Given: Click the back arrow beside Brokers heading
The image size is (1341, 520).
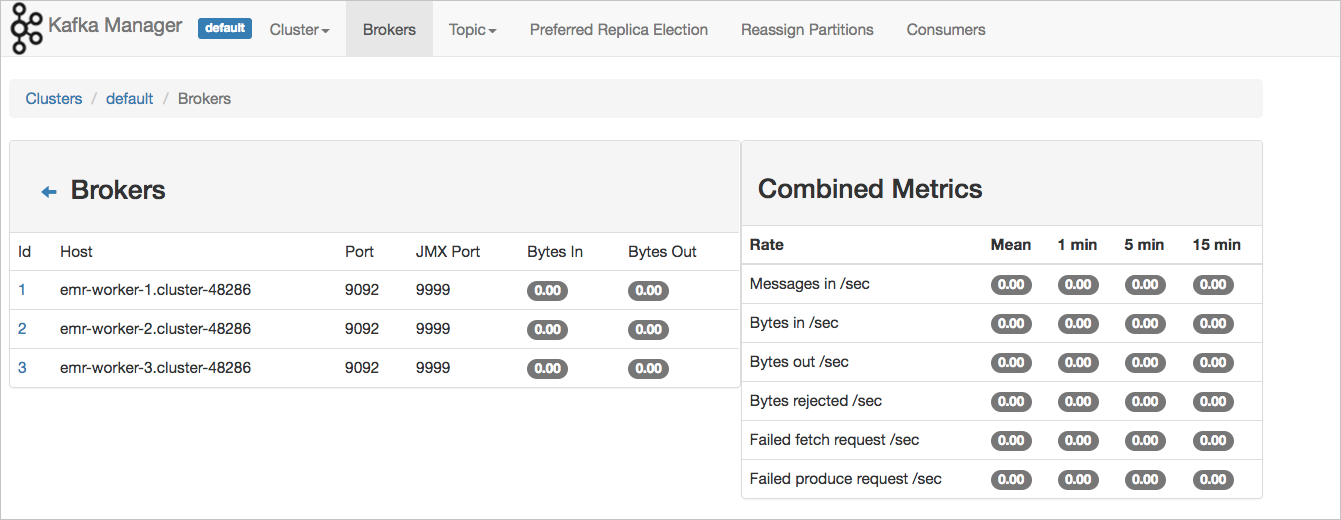Looking at the screenshot, I should (49, 192).
